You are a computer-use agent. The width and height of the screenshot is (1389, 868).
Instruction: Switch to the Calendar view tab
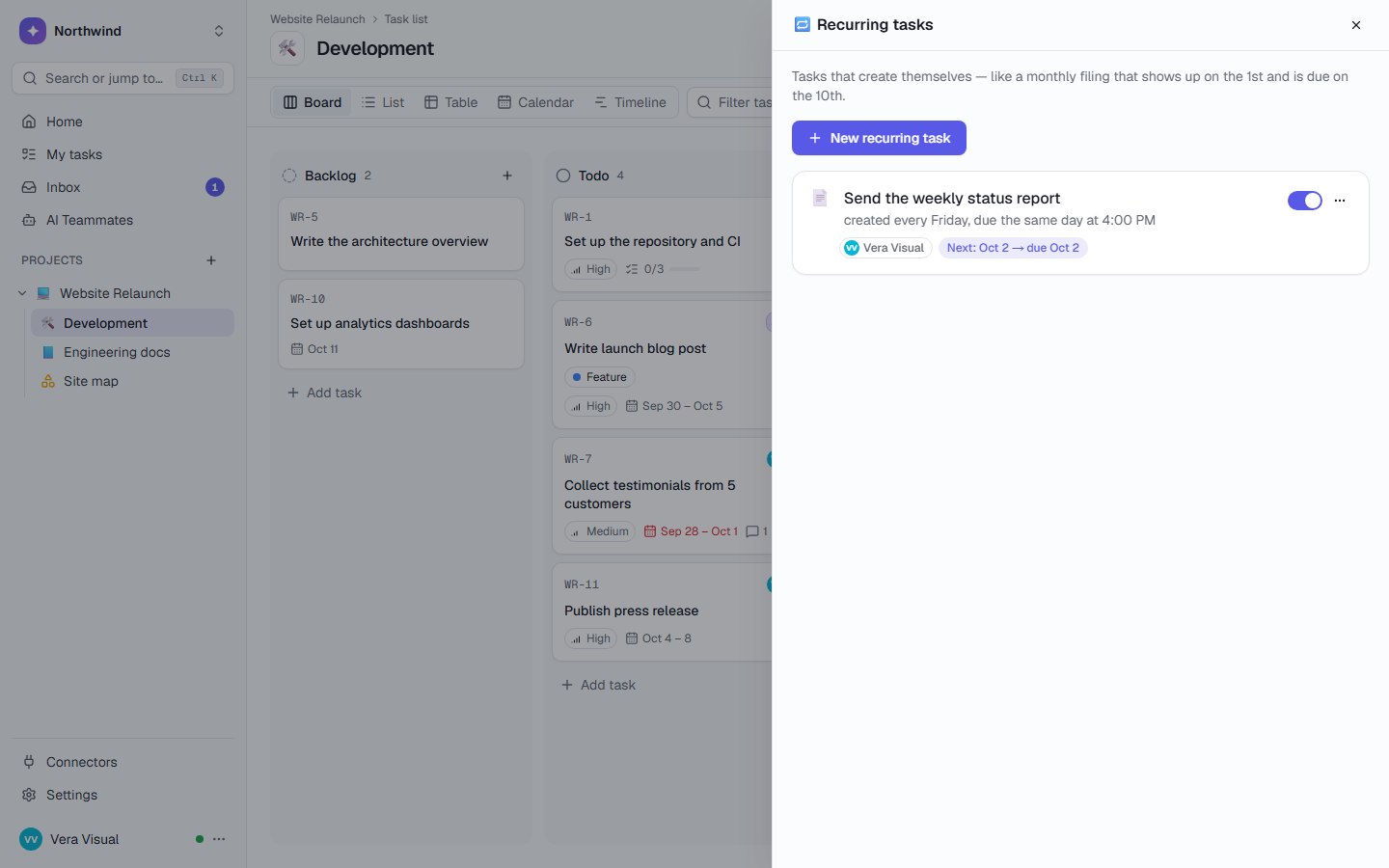click(x=535, y=102)
